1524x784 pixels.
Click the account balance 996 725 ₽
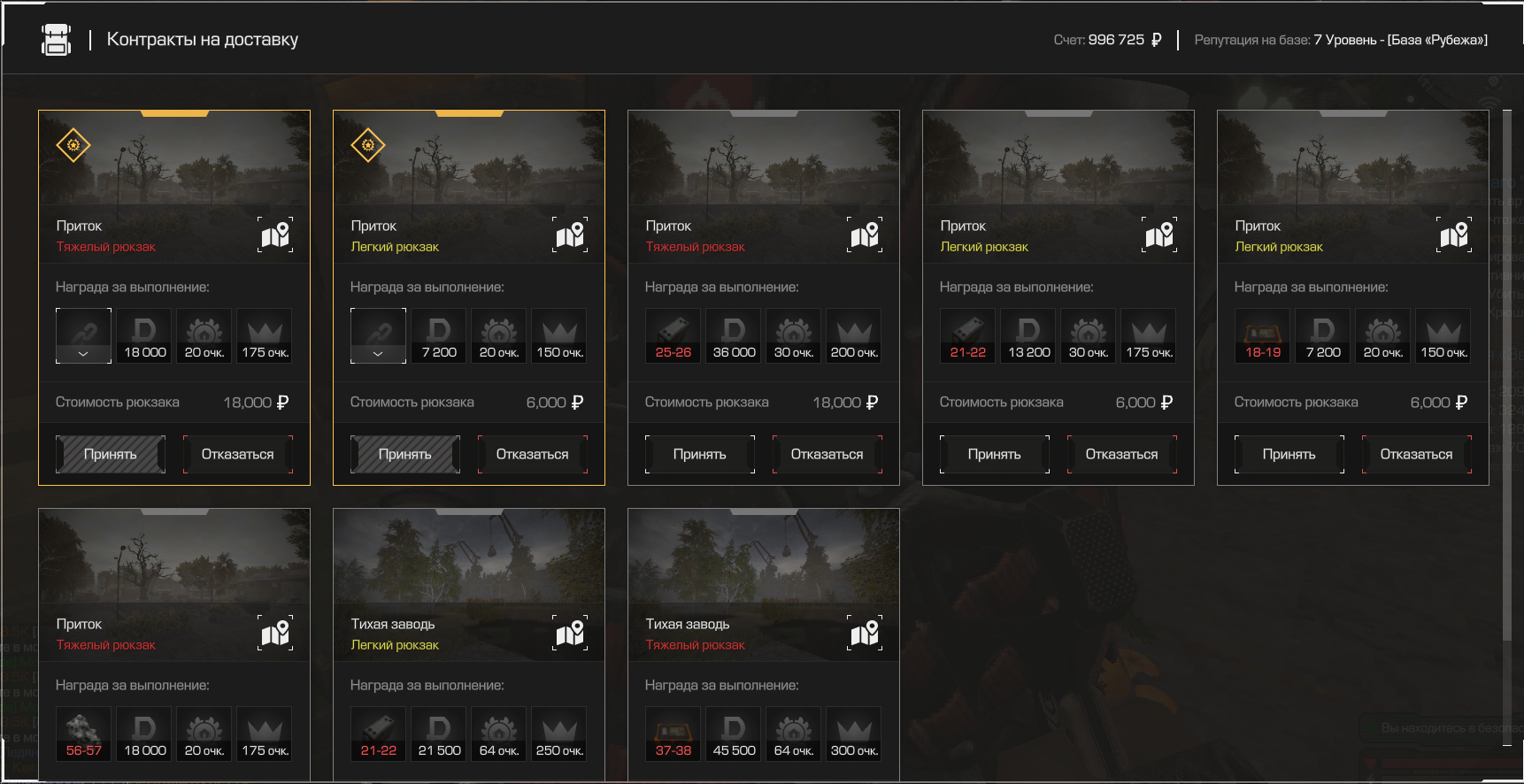click(x=1125, y=40)
